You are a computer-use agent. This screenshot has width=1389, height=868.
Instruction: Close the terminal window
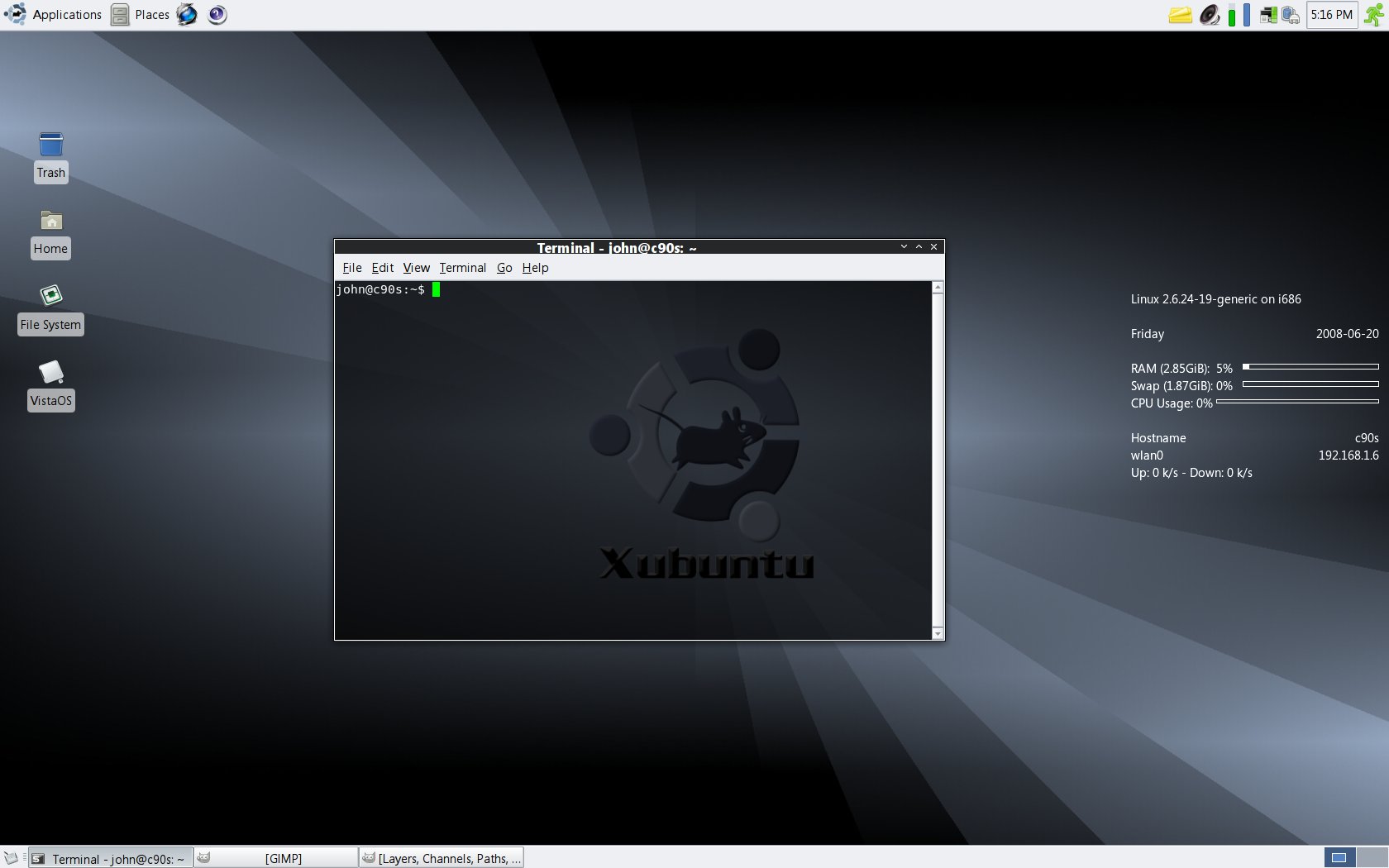(x=933, y=247)
